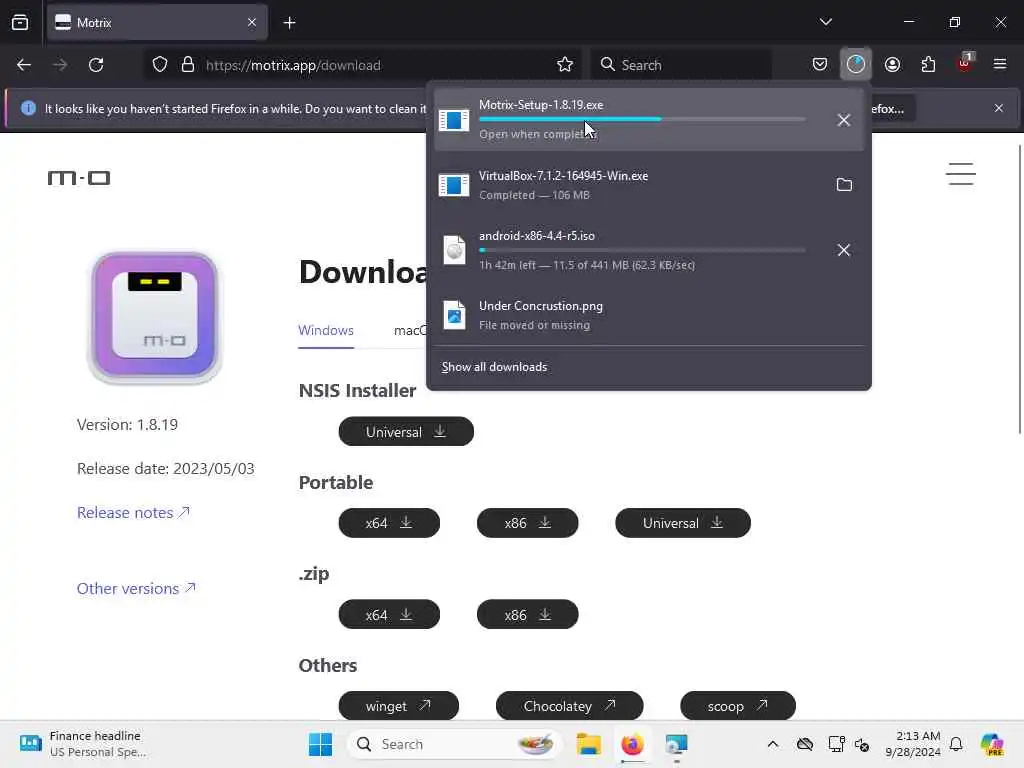Expand the system tray hidden icons
The height and width of the screenshot is (768, 1024).
pos(773,744)
